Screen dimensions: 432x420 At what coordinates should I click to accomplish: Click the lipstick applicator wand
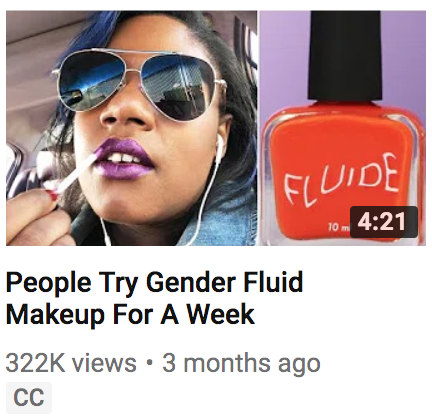[x=73, y=177]
